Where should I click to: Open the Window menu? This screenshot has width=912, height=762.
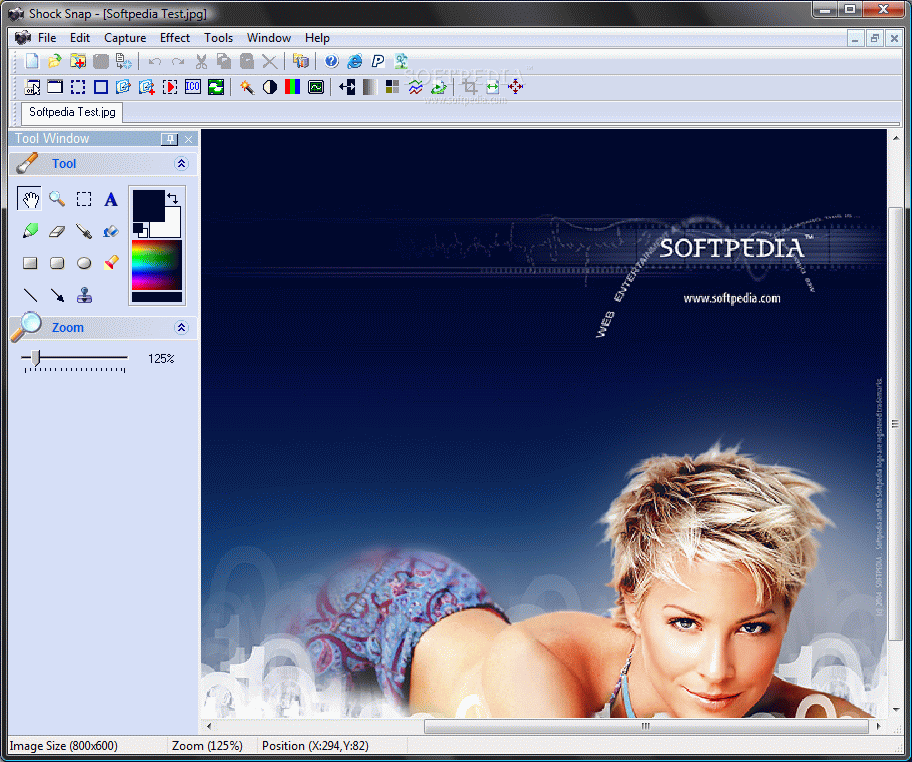(269, 38)
